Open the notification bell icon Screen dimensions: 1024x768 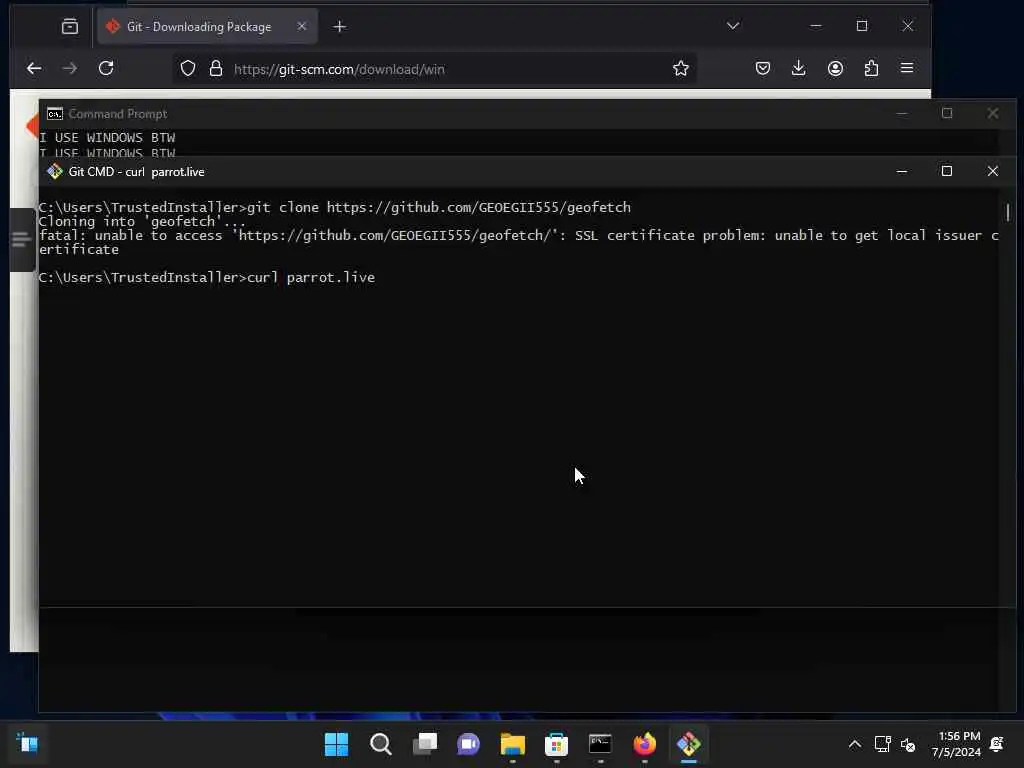click(x=997, y=744)
